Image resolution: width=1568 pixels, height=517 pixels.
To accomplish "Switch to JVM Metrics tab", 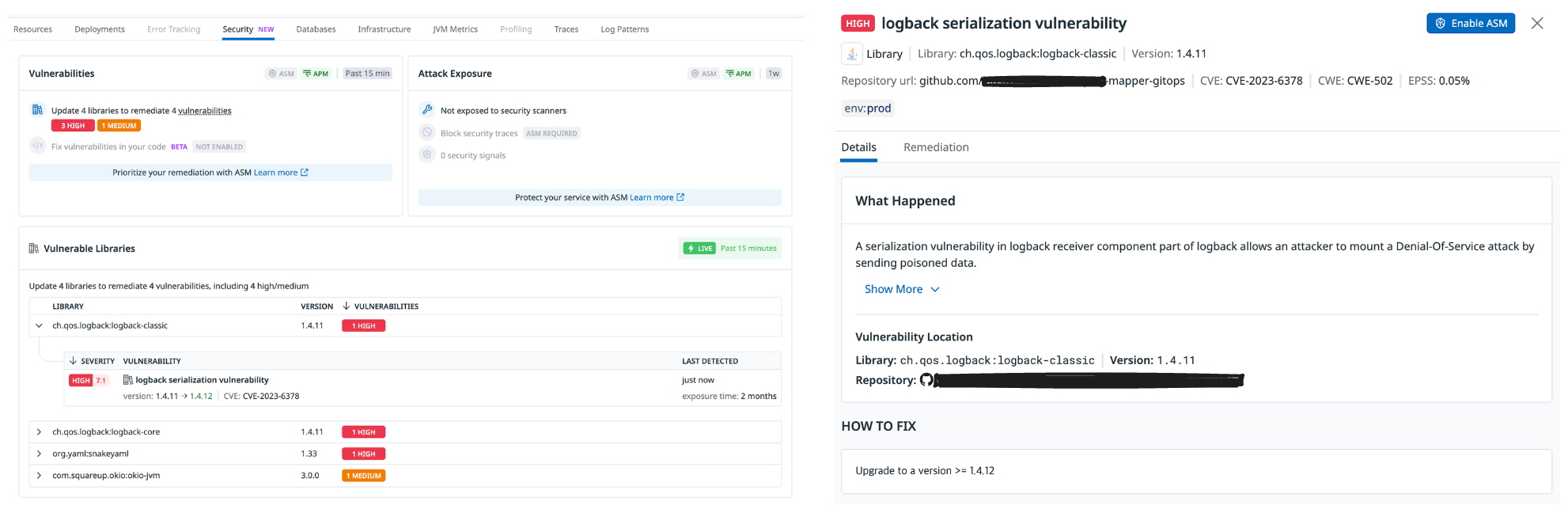I will (455, 29).
